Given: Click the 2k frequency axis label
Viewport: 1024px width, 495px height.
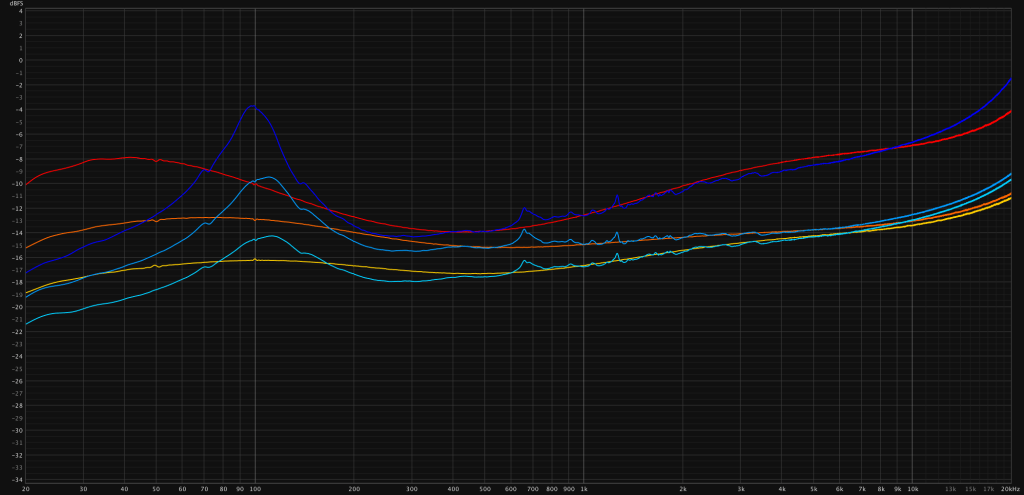Looking at the screenshot, I should click(x=682, y=489).
